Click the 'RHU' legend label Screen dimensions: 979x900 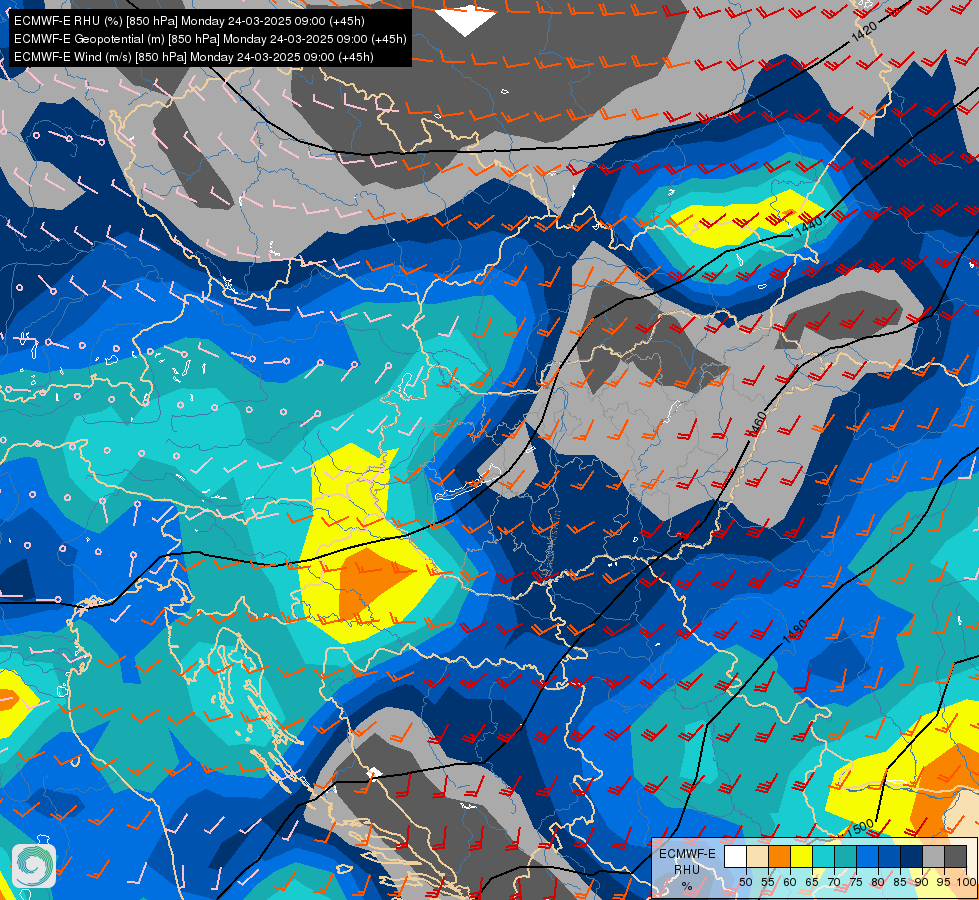(687, 870)
